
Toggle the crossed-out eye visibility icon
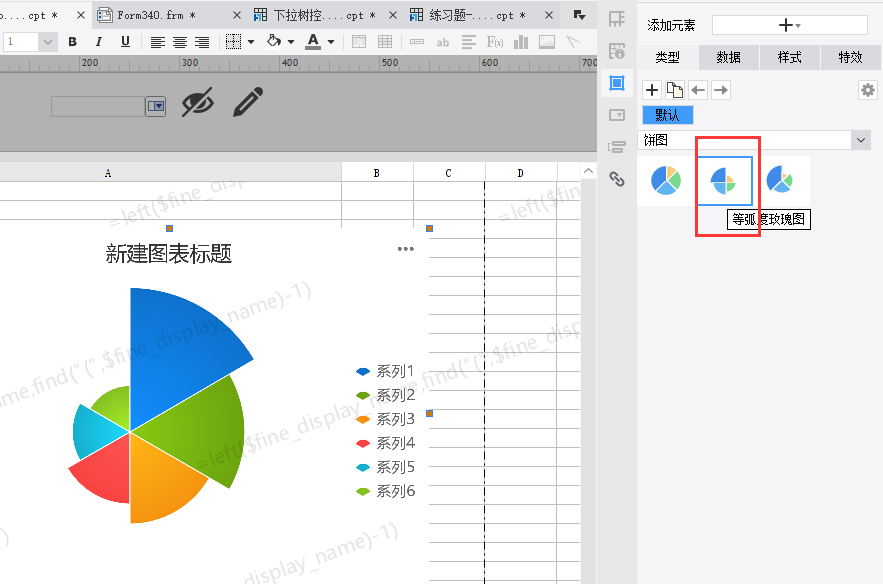pyautogui.click(x=198, y=102)
